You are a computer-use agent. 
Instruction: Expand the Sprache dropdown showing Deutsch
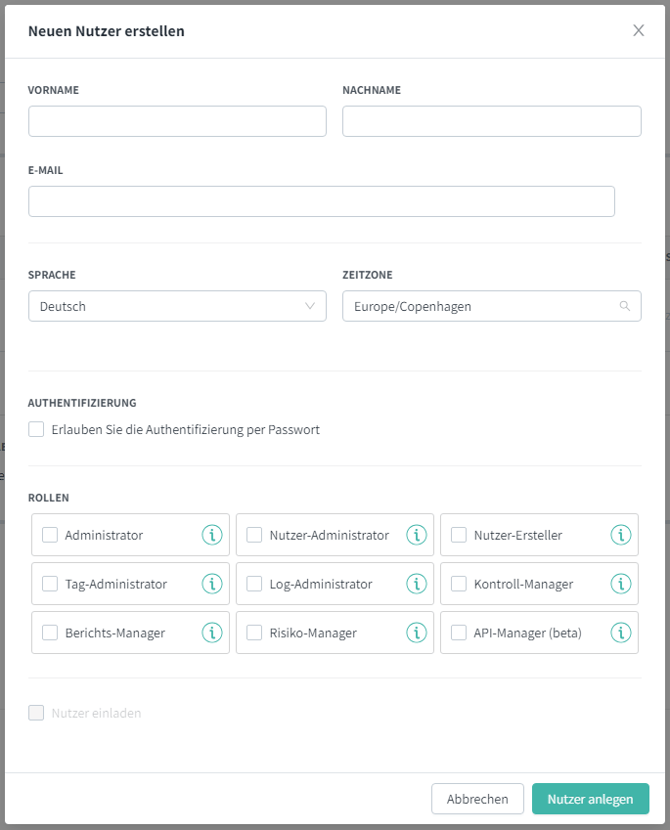[177, 306]
